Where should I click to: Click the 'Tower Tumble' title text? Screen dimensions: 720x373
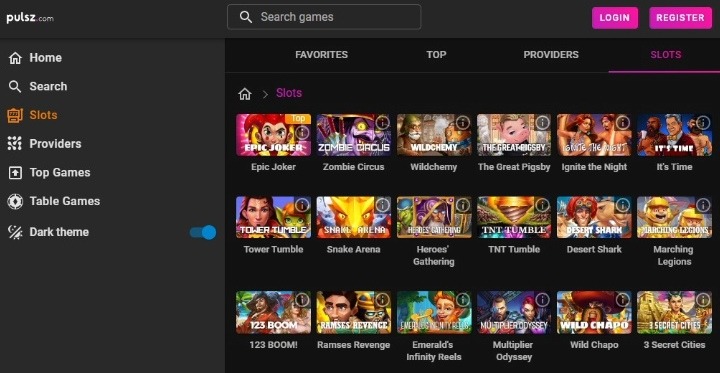(273, 250)
